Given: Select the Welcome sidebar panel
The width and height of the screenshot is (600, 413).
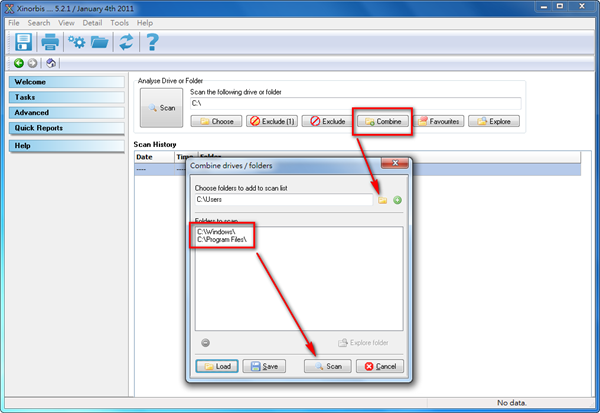Looking at the screenshot, I should coord(67,82).
